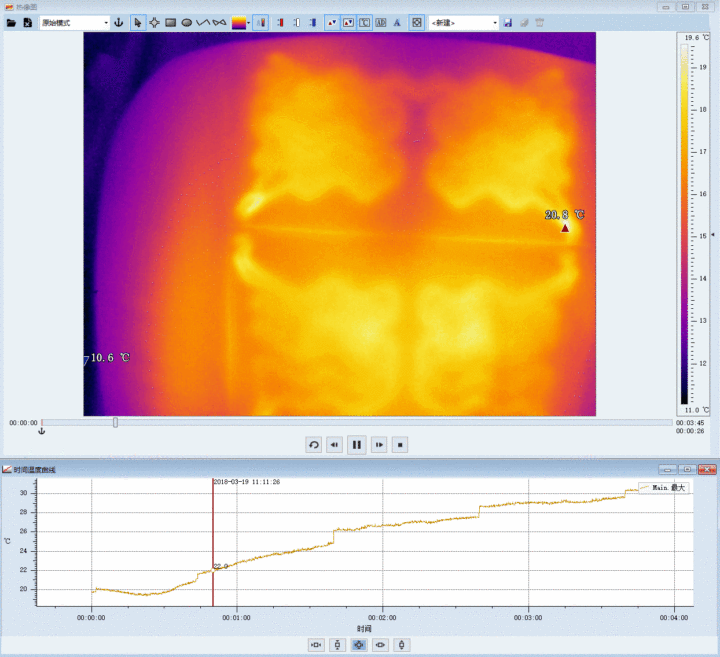Click the small anchor marker below the timeline
The height and width of the screenshot is (657, 720).
tap(41, 431)
